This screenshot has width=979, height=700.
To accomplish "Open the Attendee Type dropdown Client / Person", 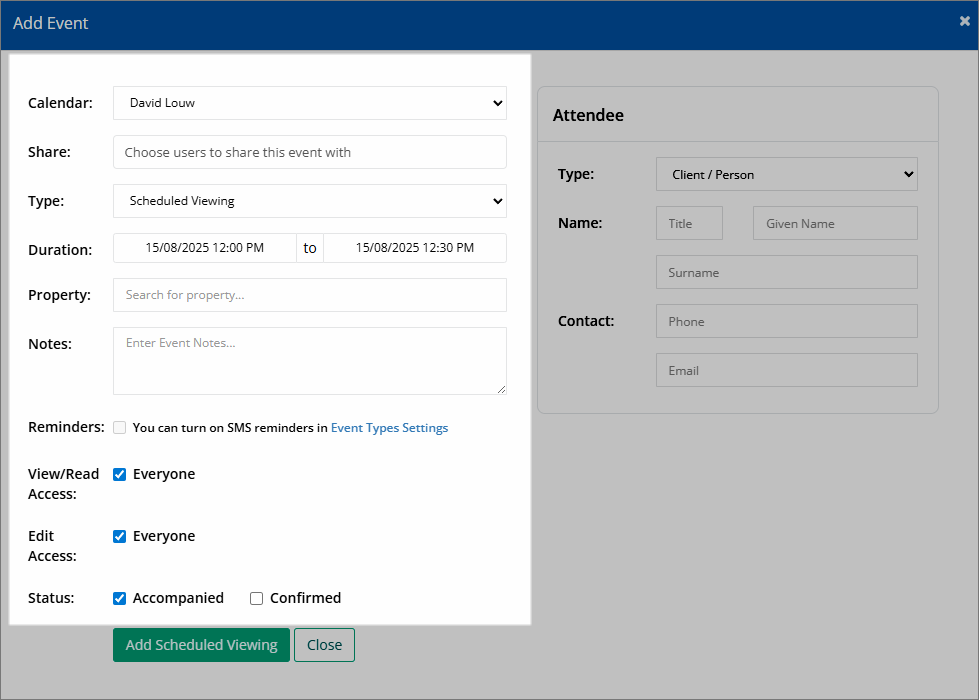I will 787,174.
